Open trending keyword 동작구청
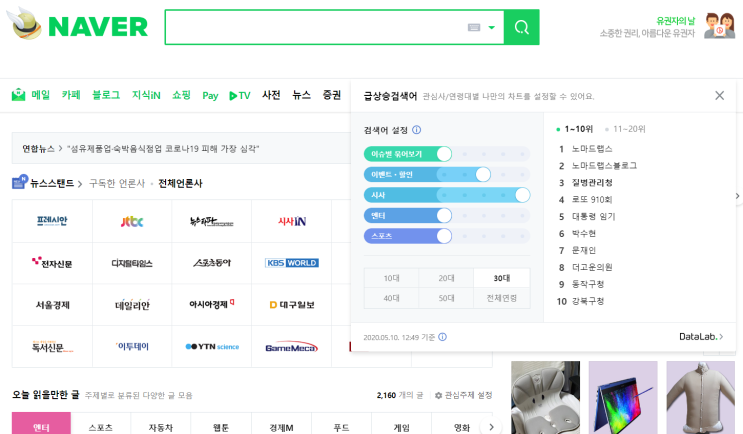The image size is (743, 434). (x=588, y=284)
